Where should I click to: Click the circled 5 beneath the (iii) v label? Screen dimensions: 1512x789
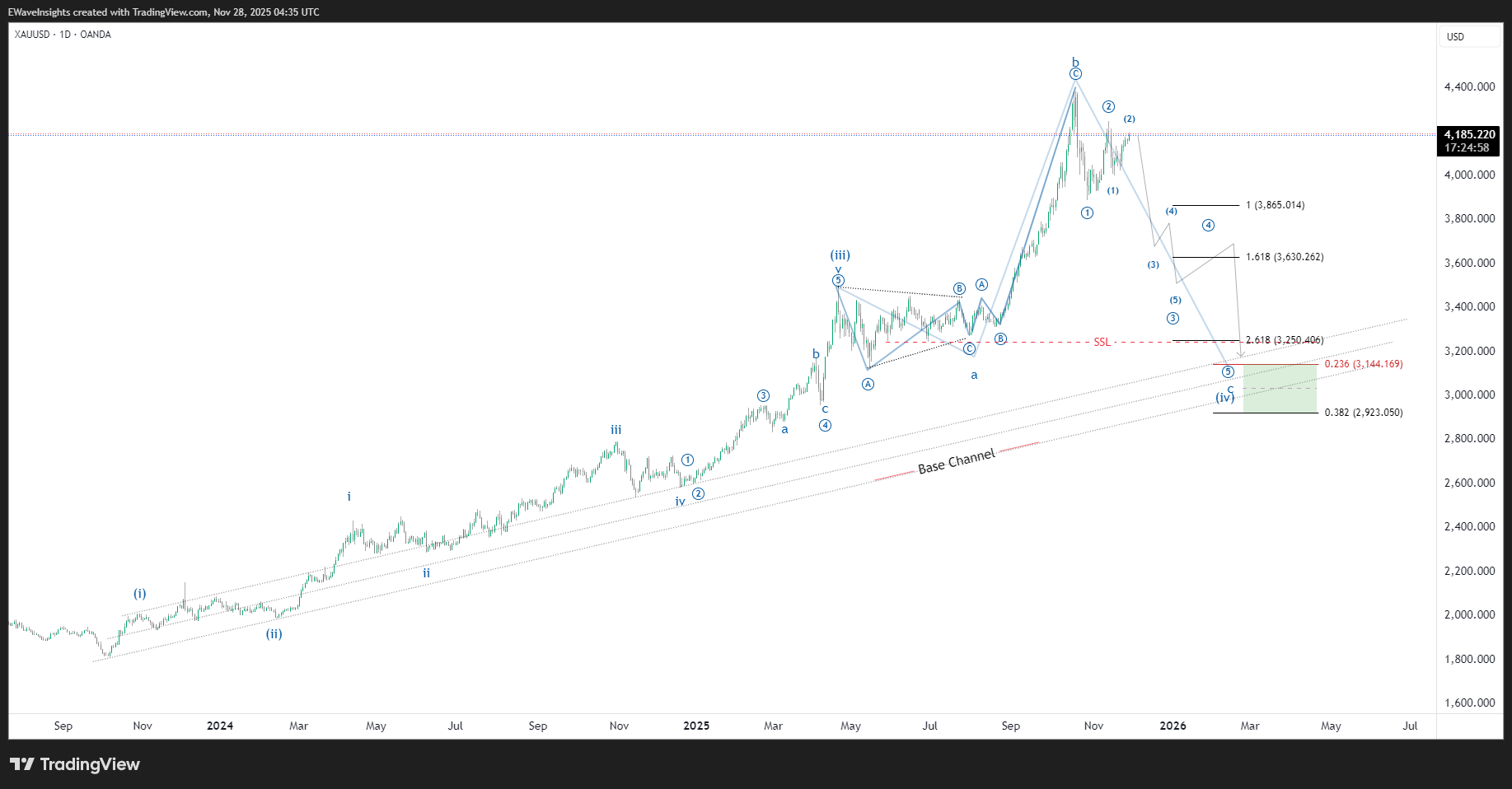coord(838,280)
